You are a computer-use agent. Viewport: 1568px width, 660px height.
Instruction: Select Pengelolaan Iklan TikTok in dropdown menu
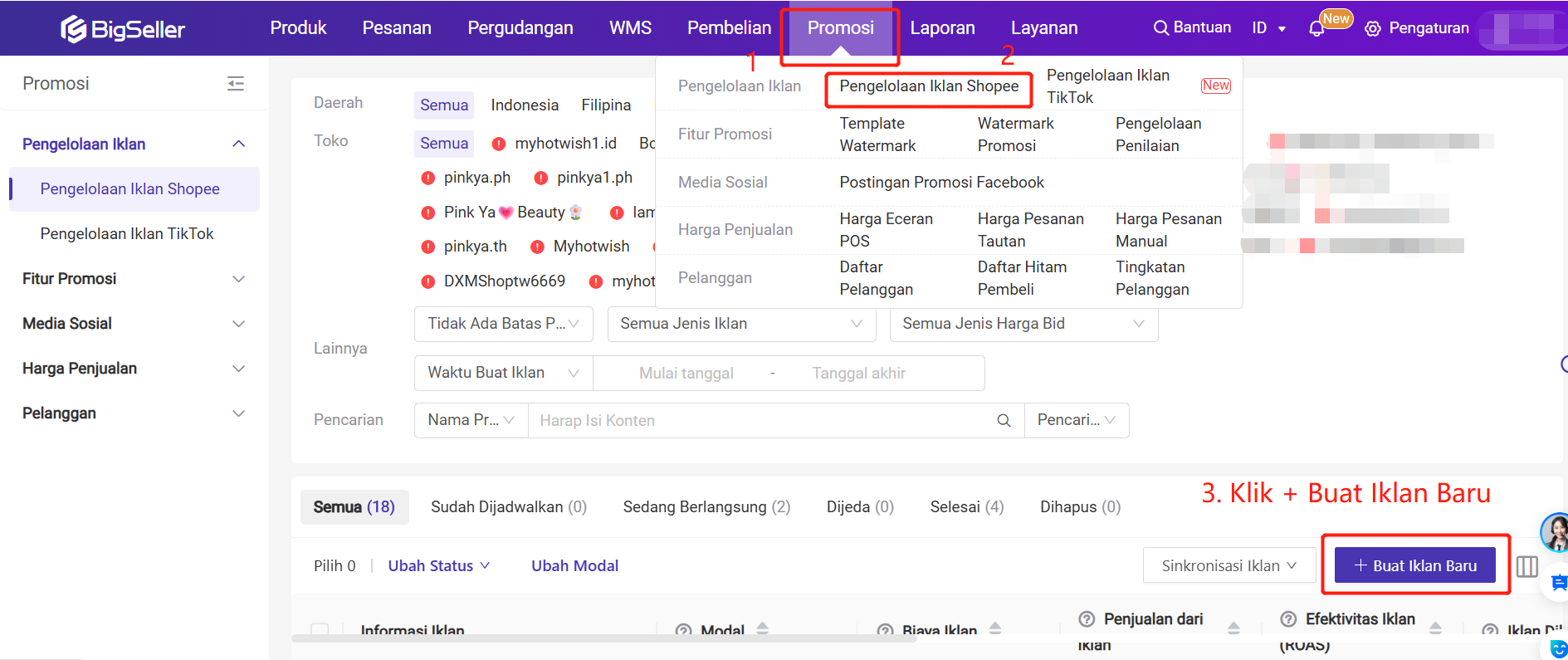tap(1108, 86)
